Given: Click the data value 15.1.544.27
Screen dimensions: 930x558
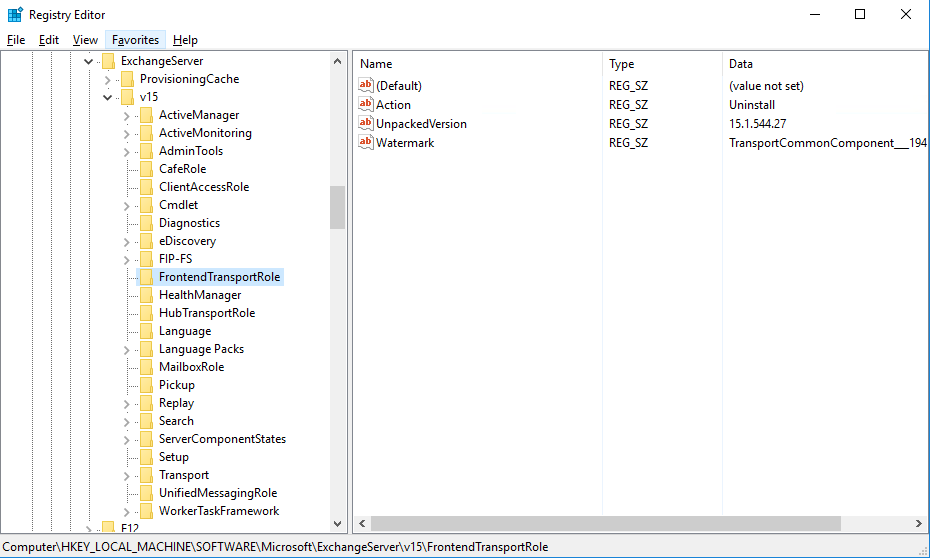Looking at the screenshot, I should 757,123.
